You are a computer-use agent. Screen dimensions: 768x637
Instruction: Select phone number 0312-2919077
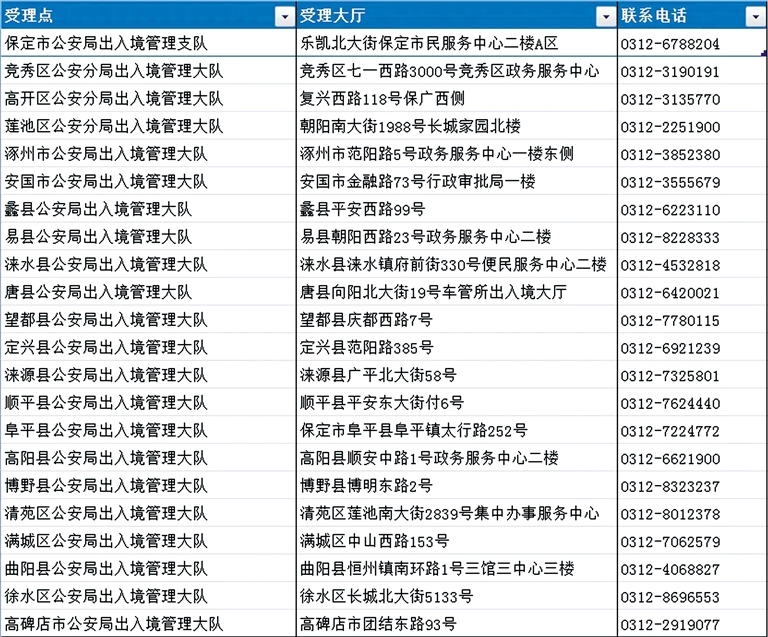click(x=670, y=625)
